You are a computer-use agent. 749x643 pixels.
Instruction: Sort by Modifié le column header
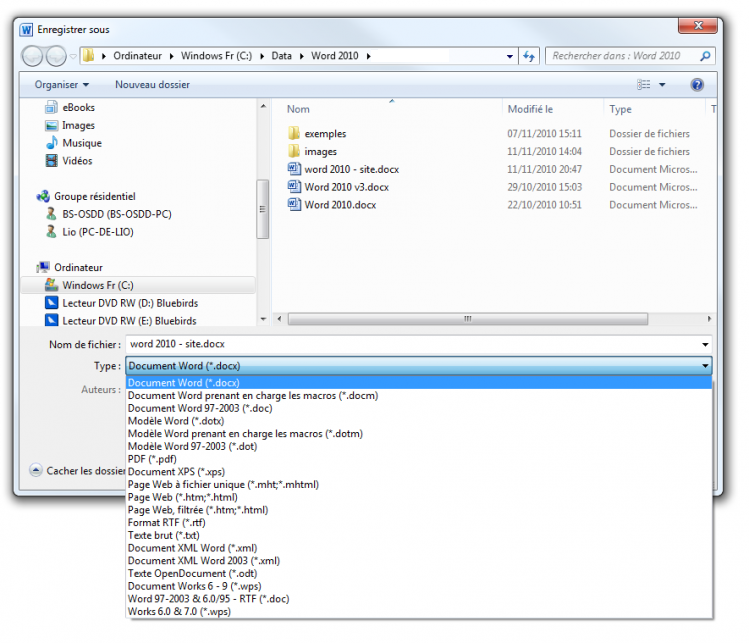point(530,109)
